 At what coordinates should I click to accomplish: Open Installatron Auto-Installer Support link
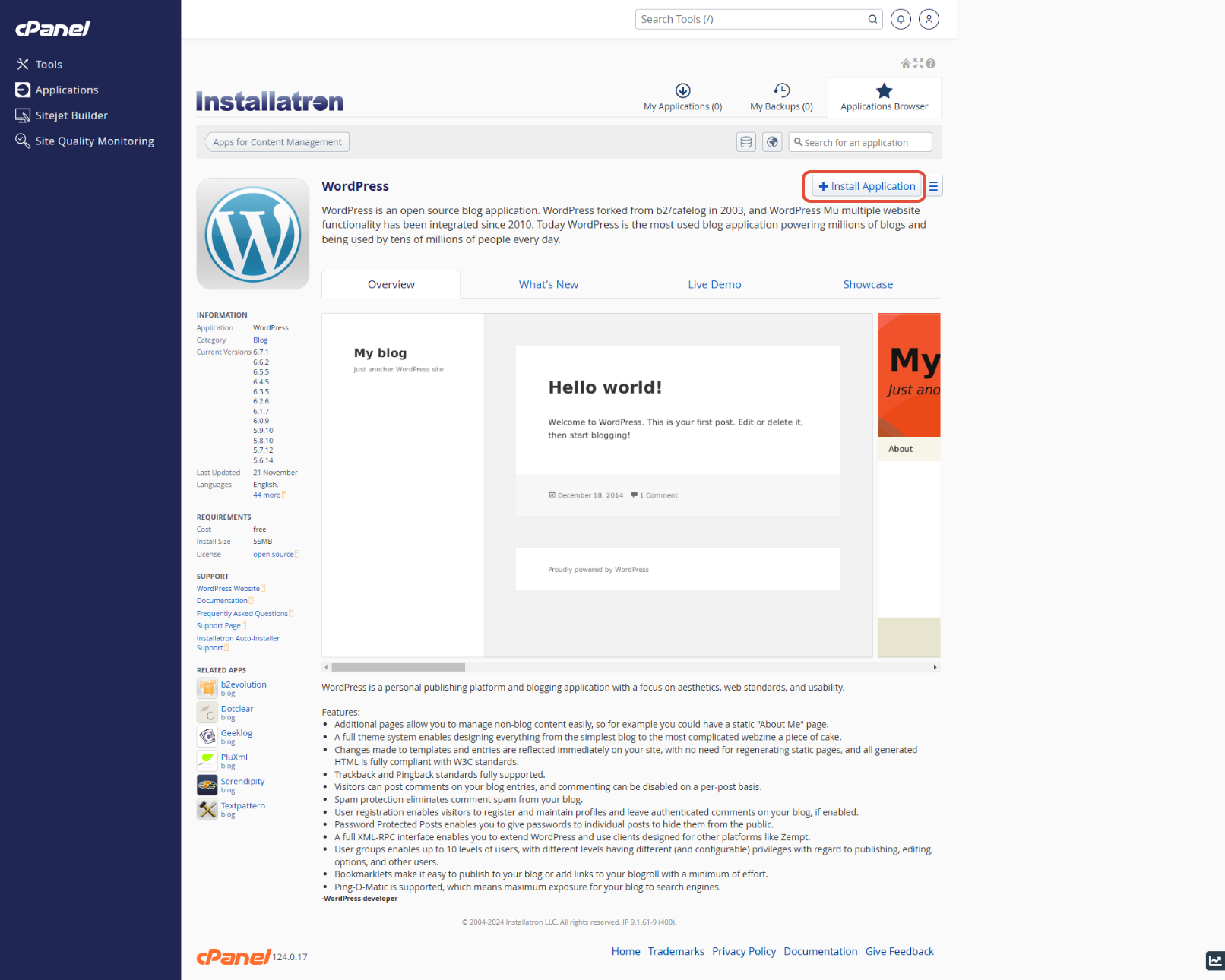pos(238,643)
